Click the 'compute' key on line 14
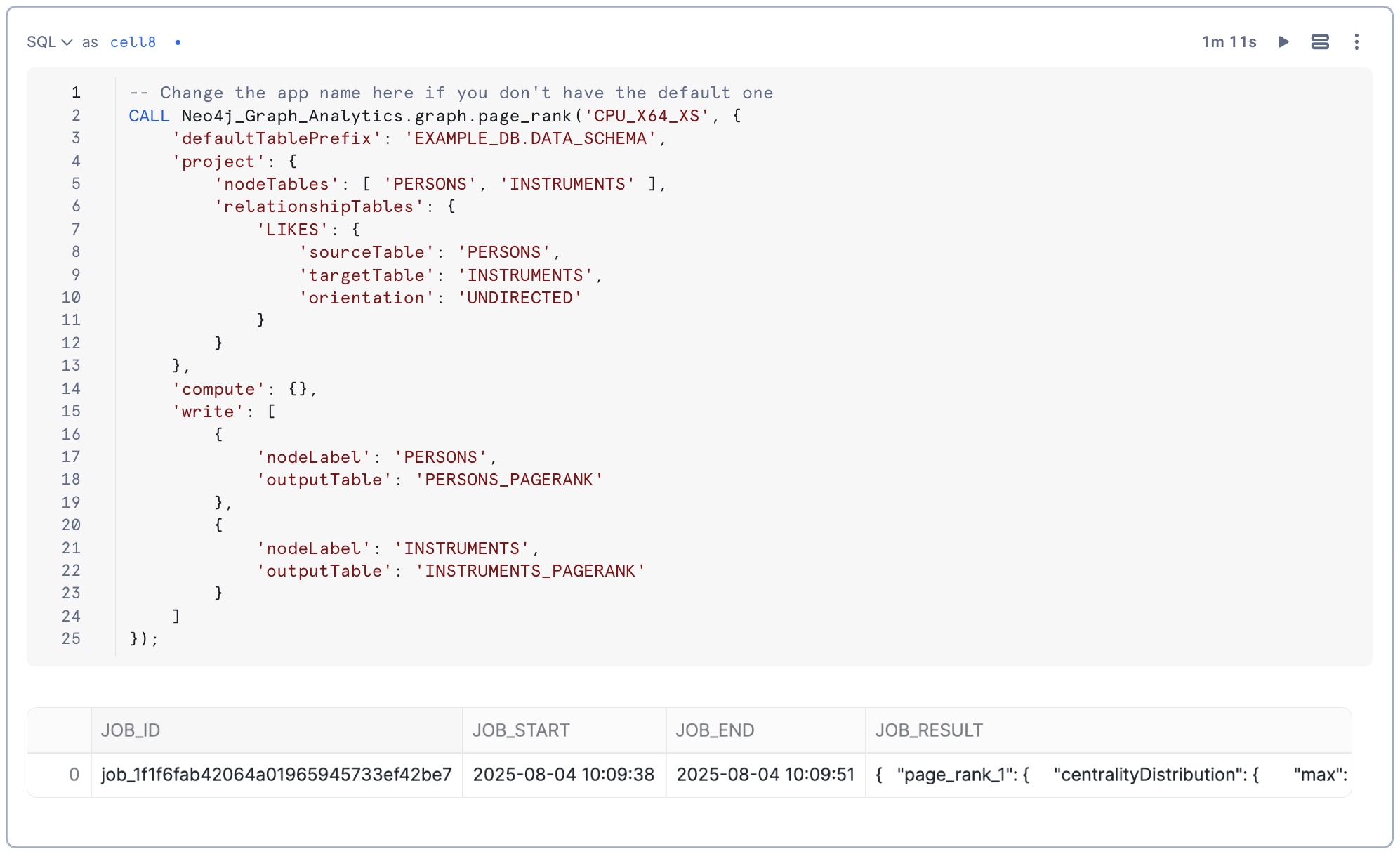Viewport: 1400px width, 854px height. 218,389
